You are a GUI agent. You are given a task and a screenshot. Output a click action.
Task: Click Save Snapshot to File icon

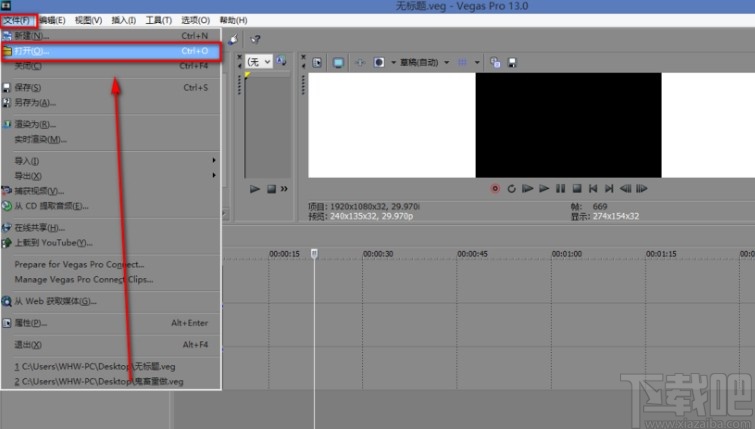(x=512, y=63)
